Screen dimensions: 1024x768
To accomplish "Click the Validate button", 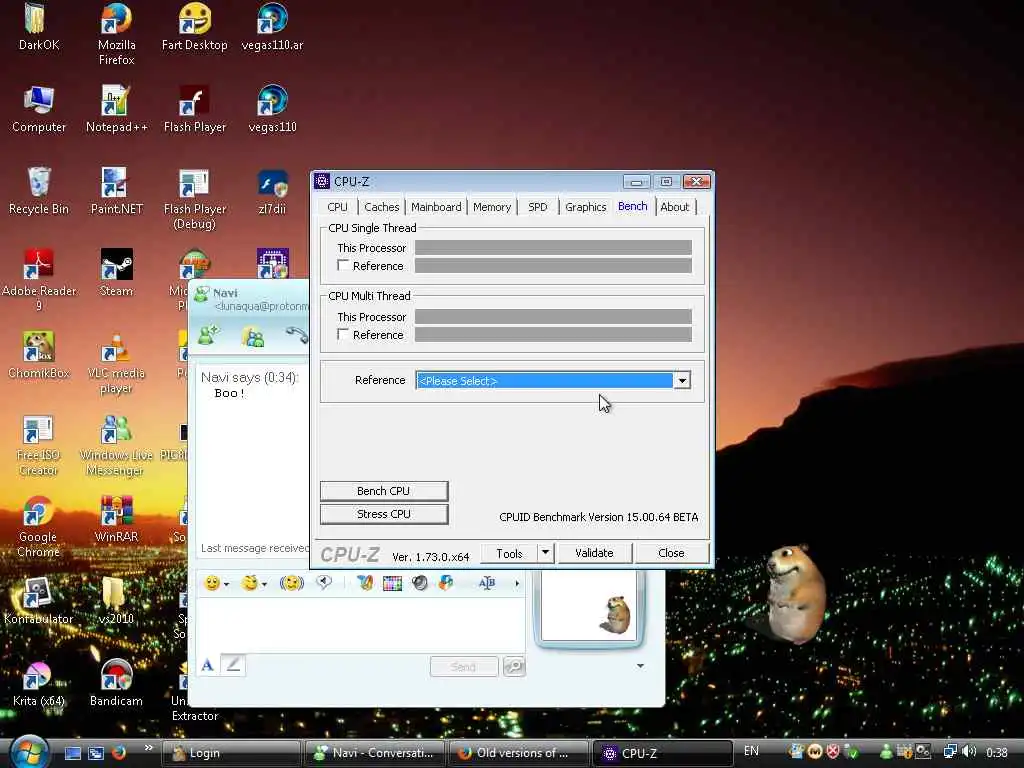I will (x=594, y=553).
